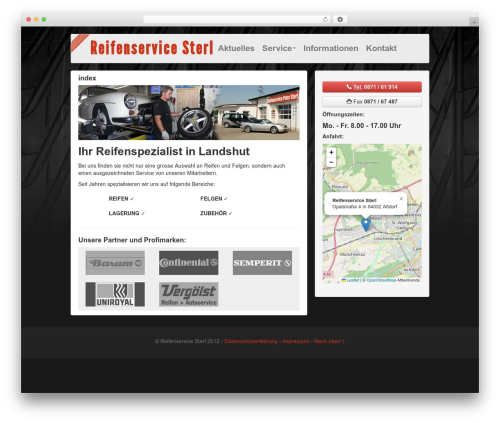
Task: Click the browser download icon
Action: click(340, 19)
